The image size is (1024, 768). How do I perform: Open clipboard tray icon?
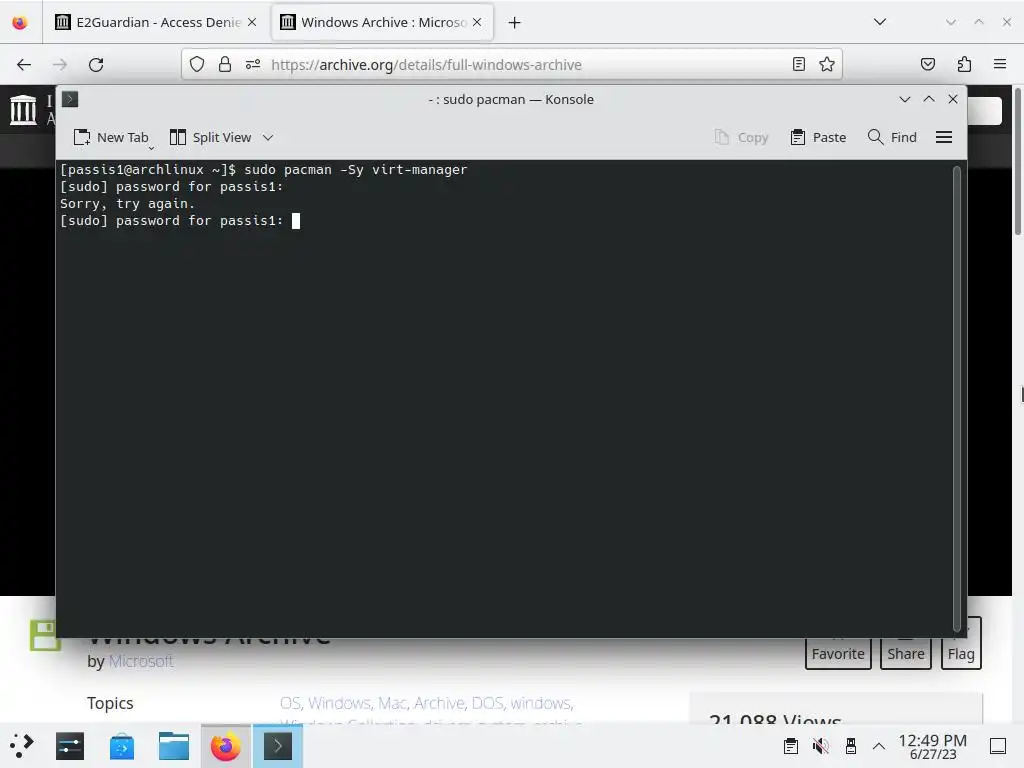pyautogui.click(x=790, y=746)
